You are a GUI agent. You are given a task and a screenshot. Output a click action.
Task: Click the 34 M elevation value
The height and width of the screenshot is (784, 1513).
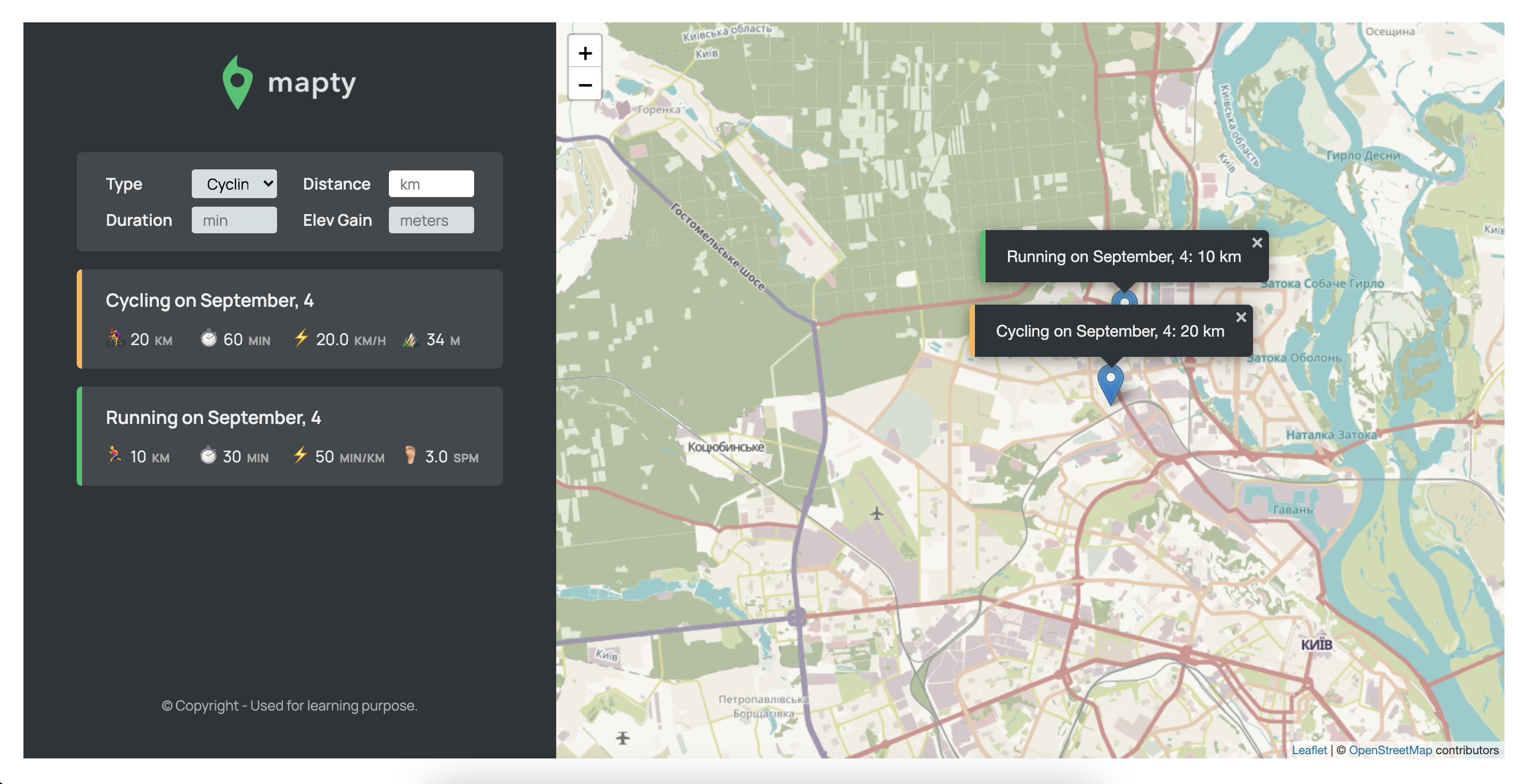point(443,339)
